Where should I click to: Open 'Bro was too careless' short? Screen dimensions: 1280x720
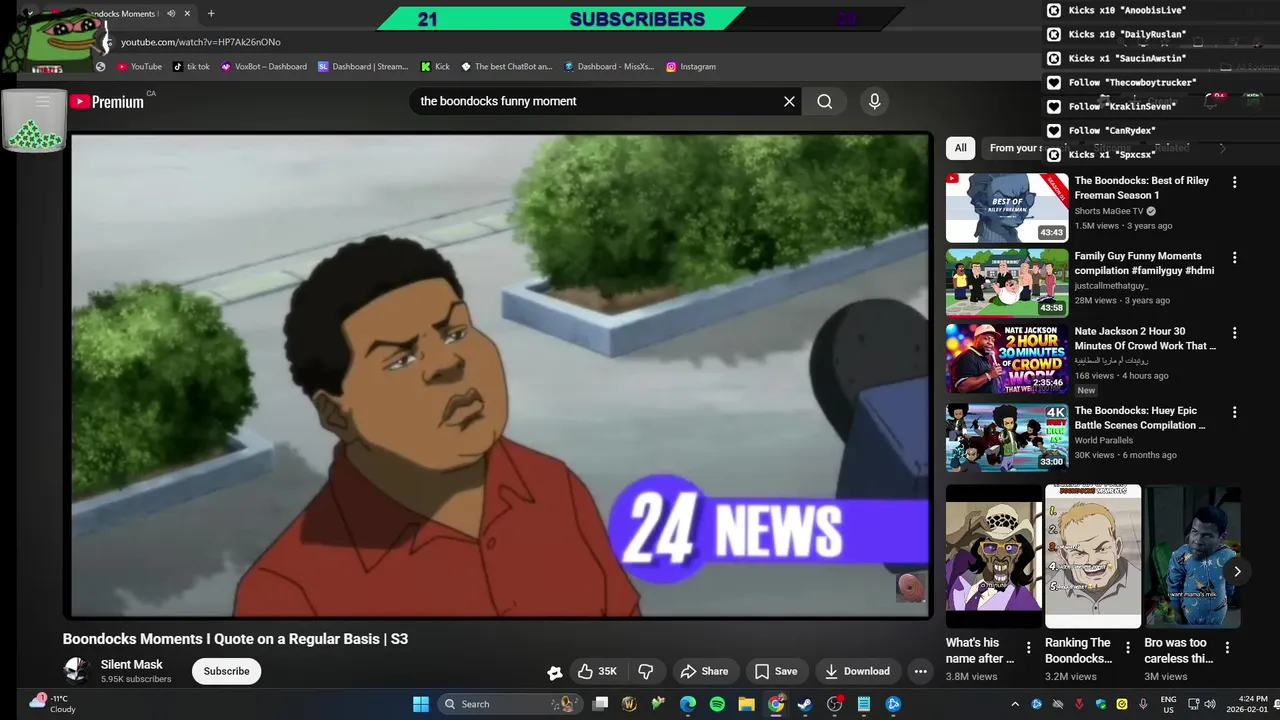1193,556
